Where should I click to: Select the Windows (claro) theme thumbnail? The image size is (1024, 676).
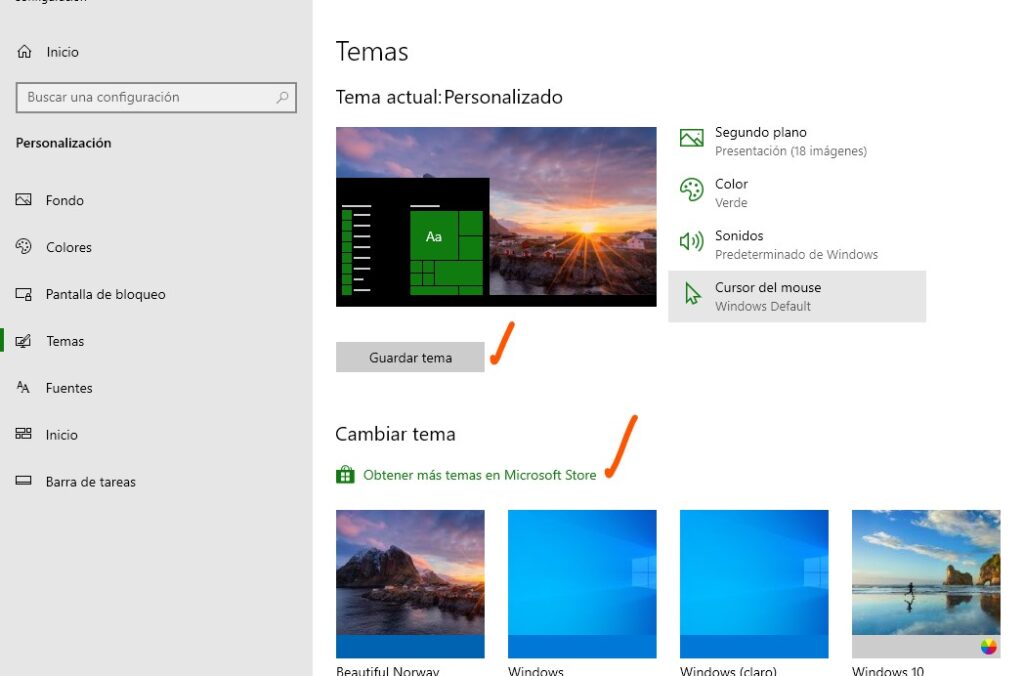pos(754,584)
